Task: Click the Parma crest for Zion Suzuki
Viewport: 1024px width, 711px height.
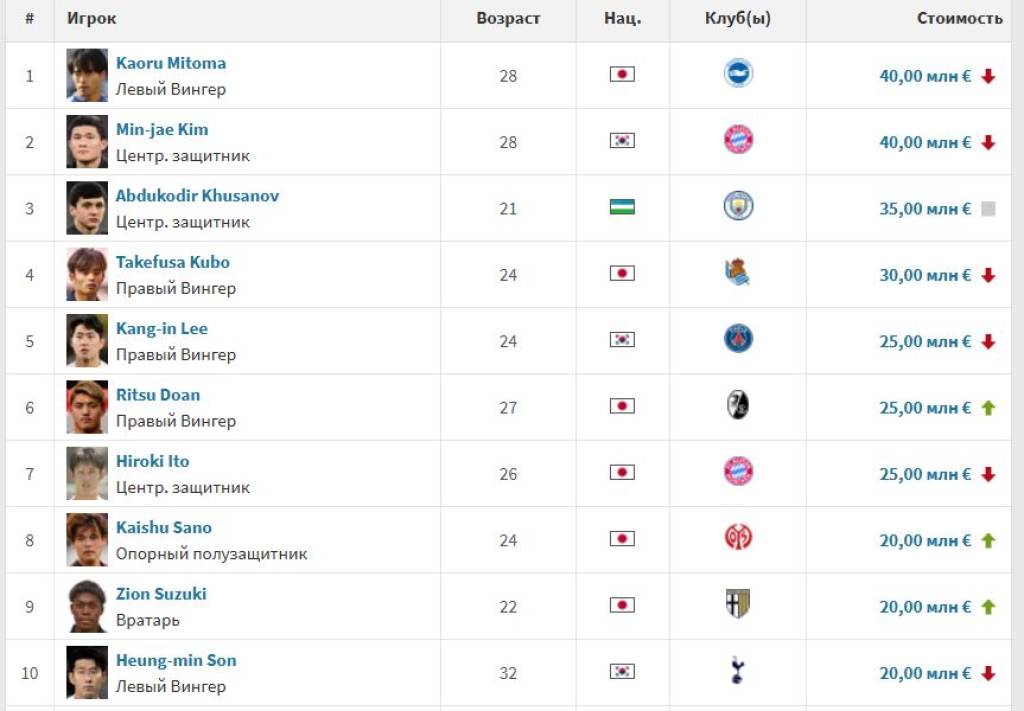Action: click(x=738, y=605)
